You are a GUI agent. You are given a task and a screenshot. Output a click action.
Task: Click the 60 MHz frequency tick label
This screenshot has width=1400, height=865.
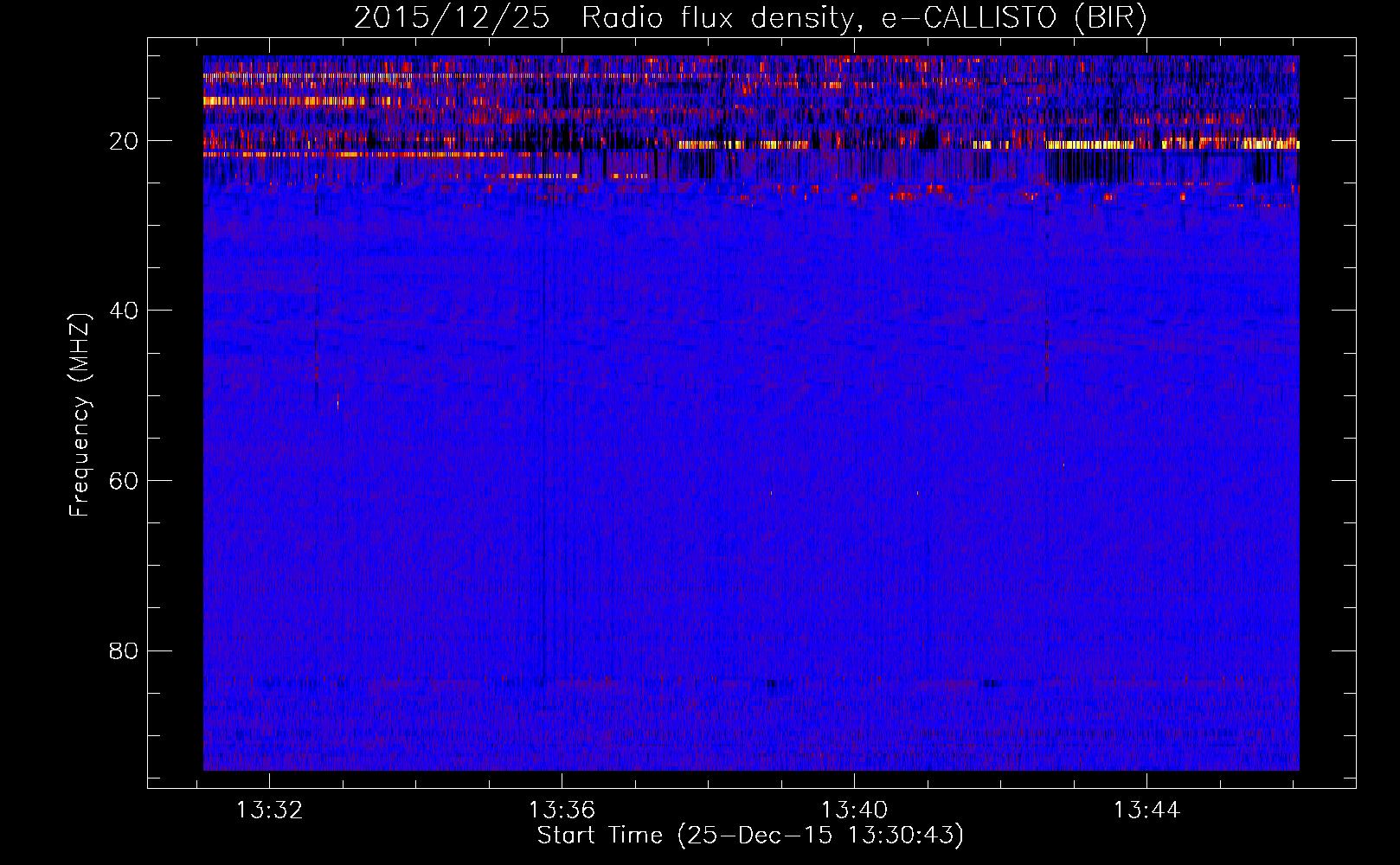click(x=125, y=481)
